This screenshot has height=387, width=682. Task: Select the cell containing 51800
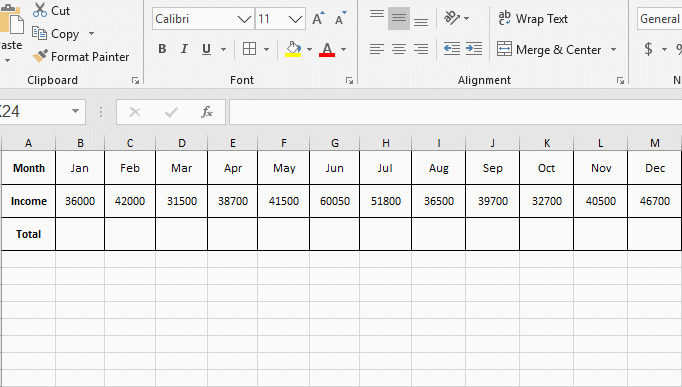pyautogui.click(x=385, y=201)
